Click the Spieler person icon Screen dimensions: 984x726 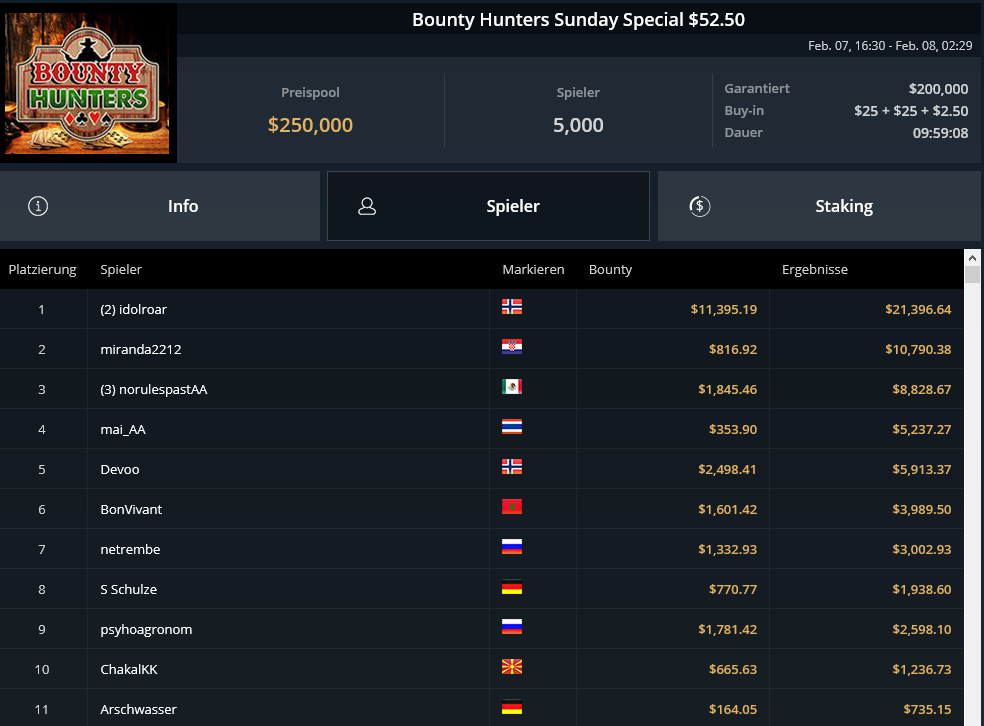click(367, 206)
